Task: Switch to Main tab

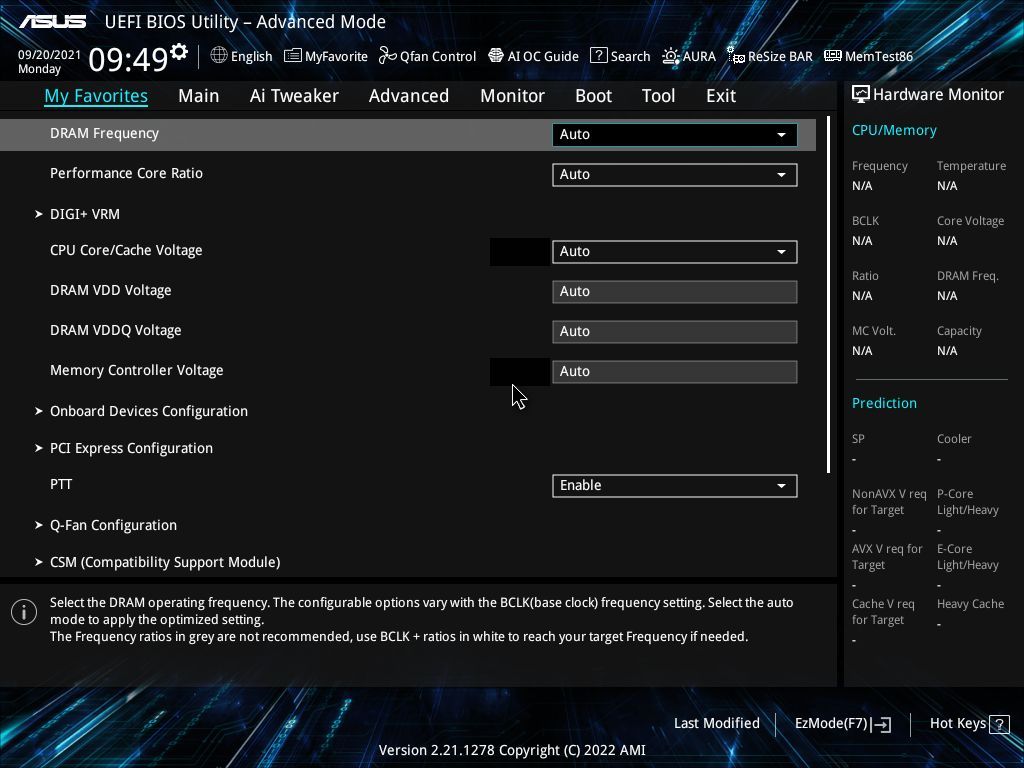Action: pyautogui.click(x=199, y=96)
